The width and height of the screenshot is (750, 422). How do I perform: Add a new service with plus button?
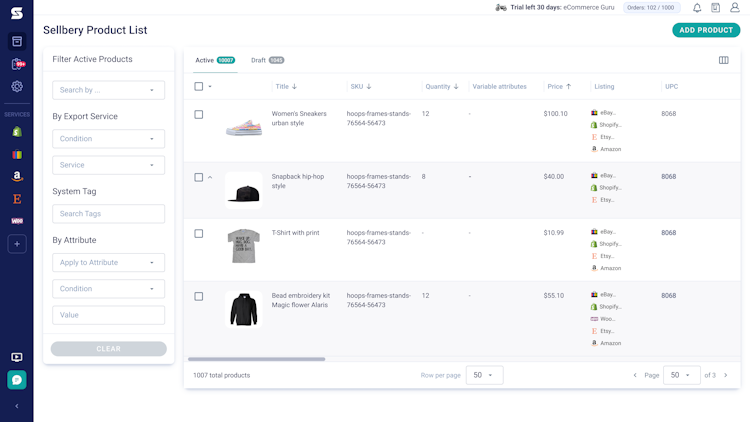point(17,244)
